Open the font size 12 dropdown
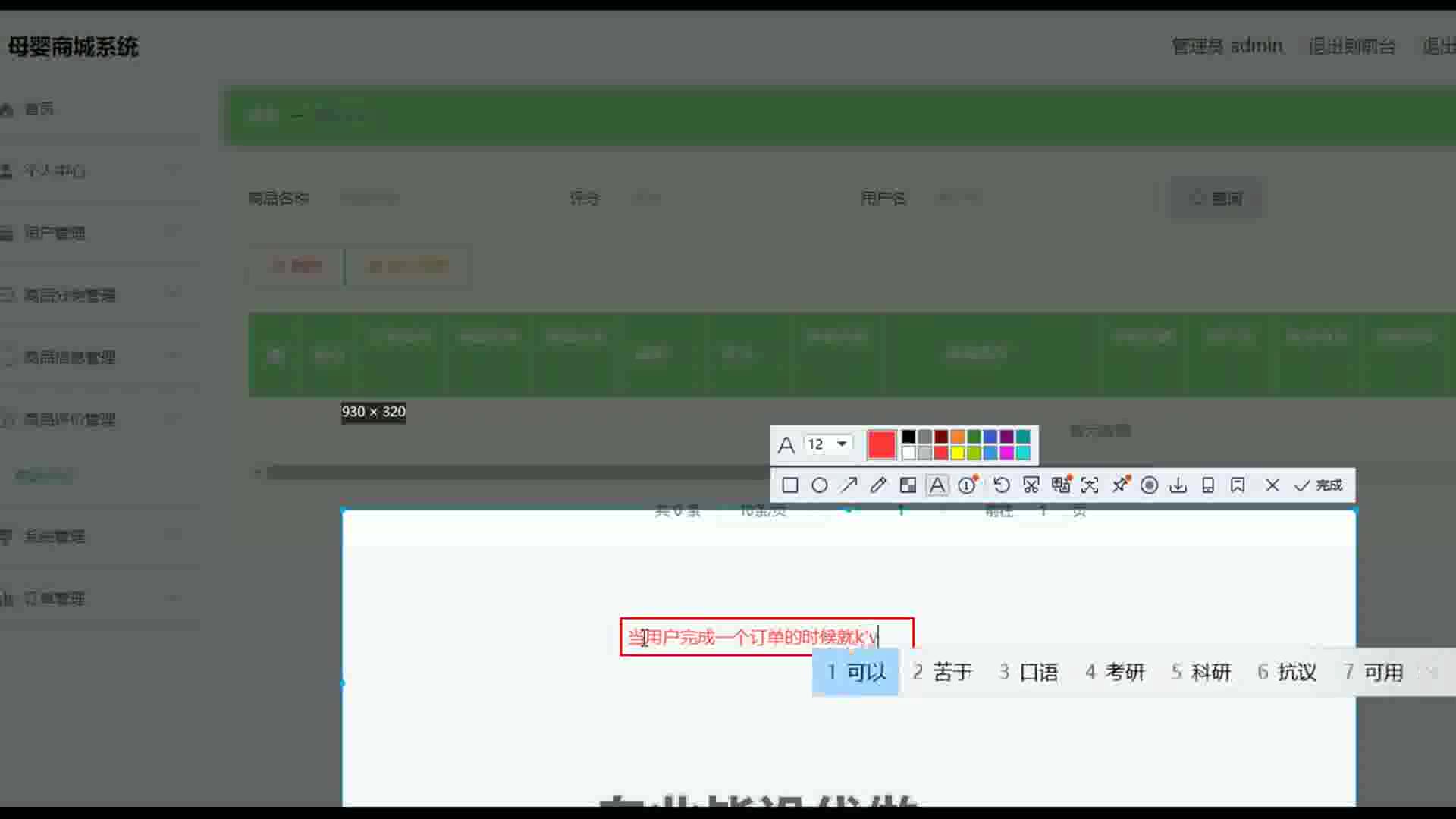Image resolution: width=1456 pixels, height=819 pixels. [828, 444]
